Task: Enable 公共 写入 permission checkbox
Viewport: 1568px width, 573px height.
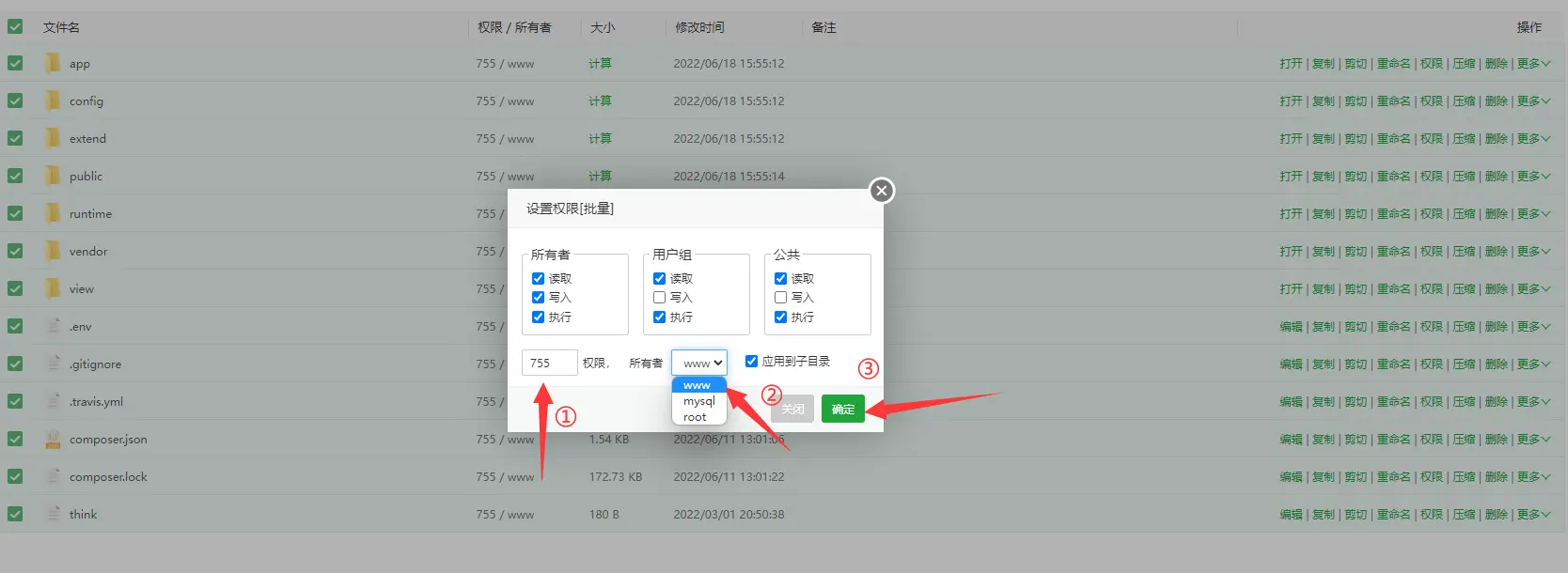Action: point(780,297)
